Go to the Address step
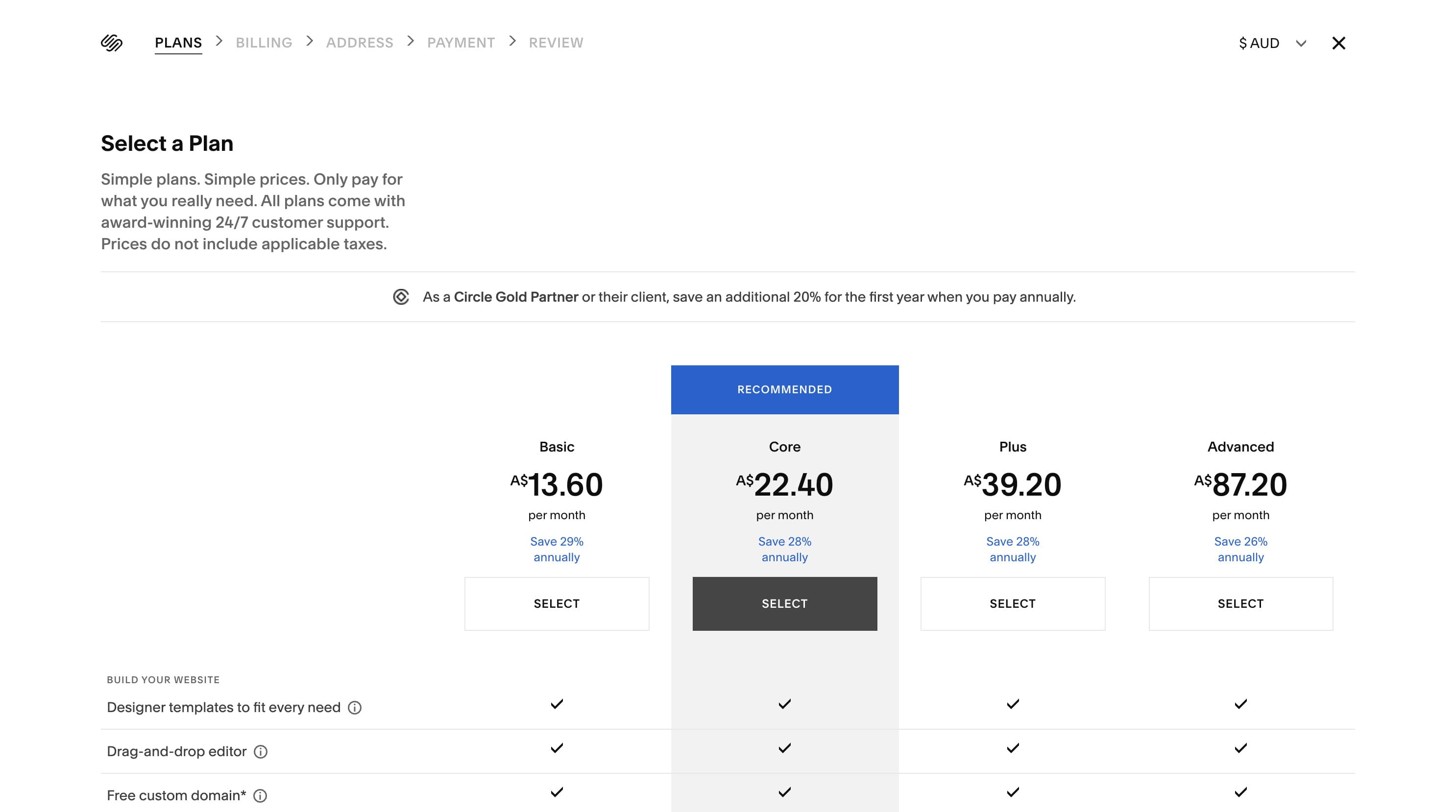This screenshot has height=812, width=1456. pyautogui.click(x=360, y=43)
